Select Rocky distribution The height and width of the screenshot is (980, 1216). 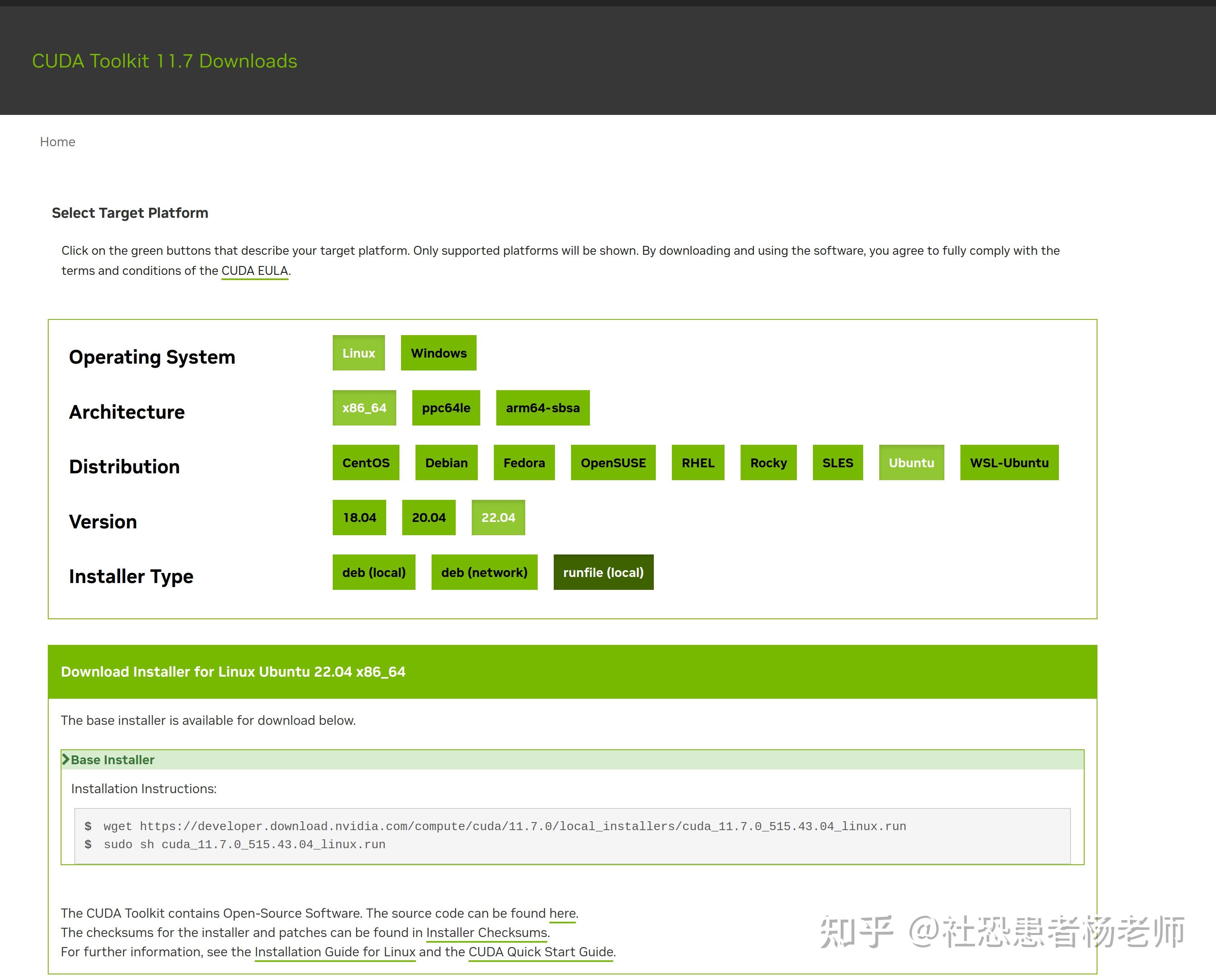click(768, 462)
